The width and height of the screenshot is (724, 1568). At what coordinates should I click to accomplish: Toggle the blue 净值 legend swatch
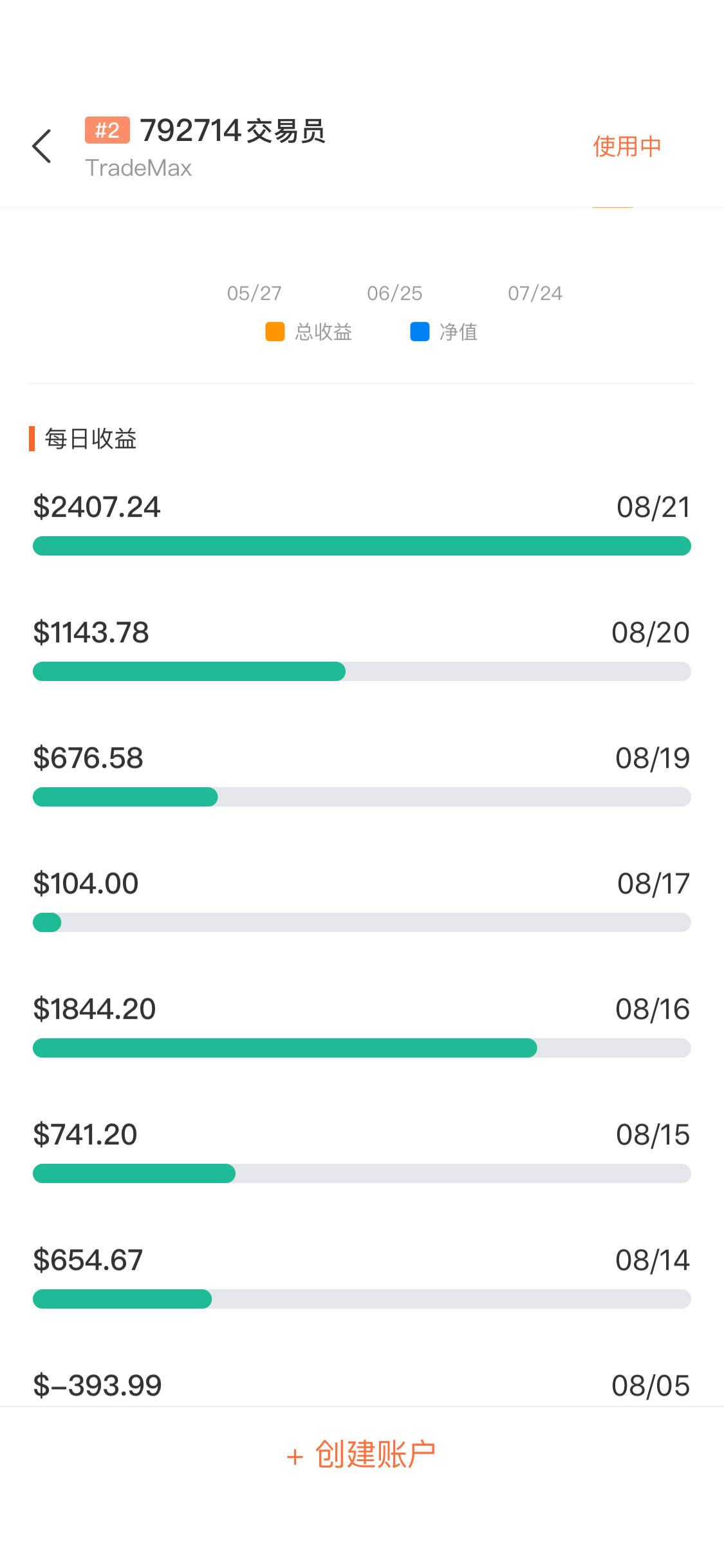[x=420, y=331]
